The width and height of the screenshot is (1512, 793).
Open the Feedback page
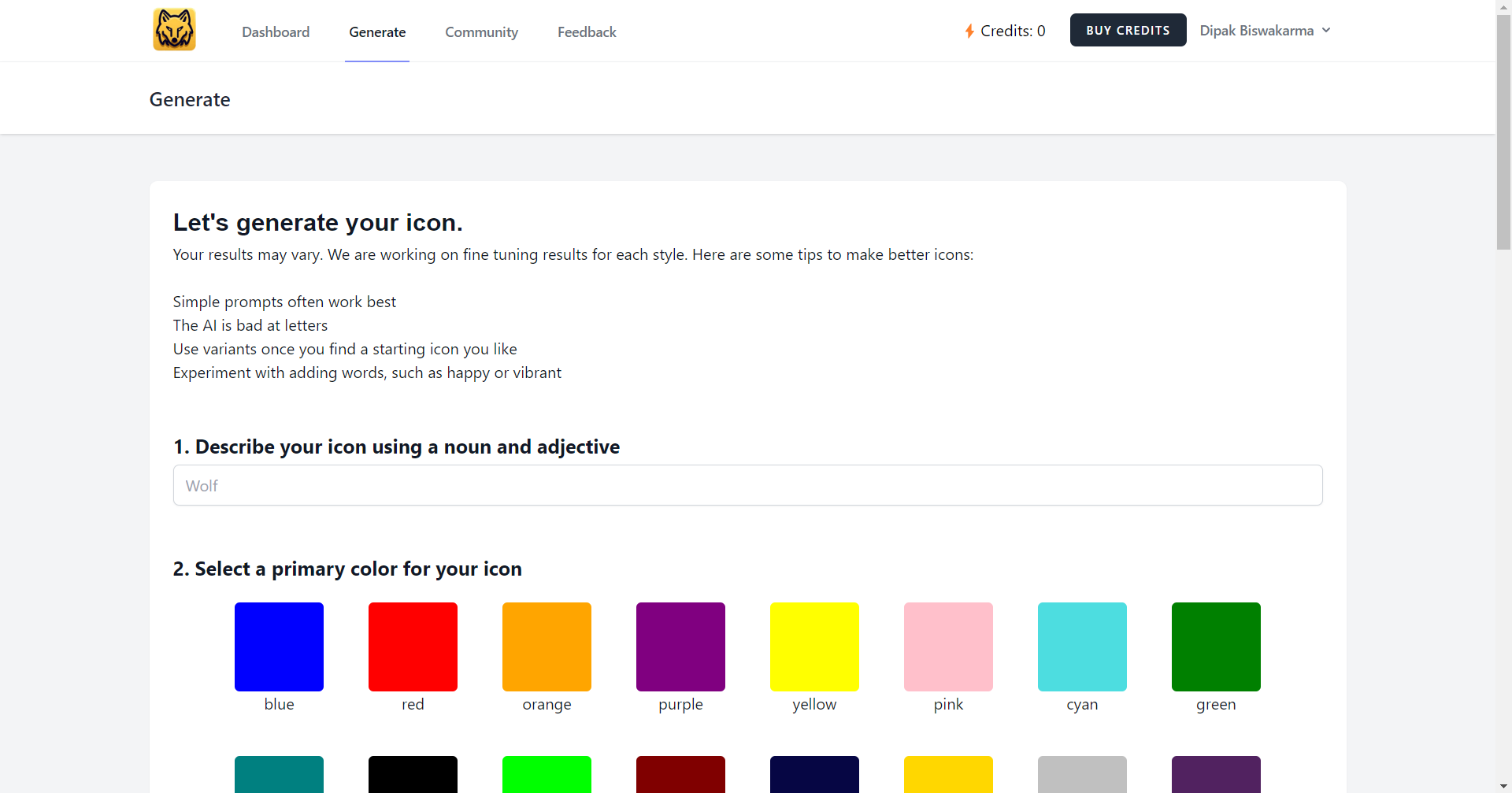(587, 32)
